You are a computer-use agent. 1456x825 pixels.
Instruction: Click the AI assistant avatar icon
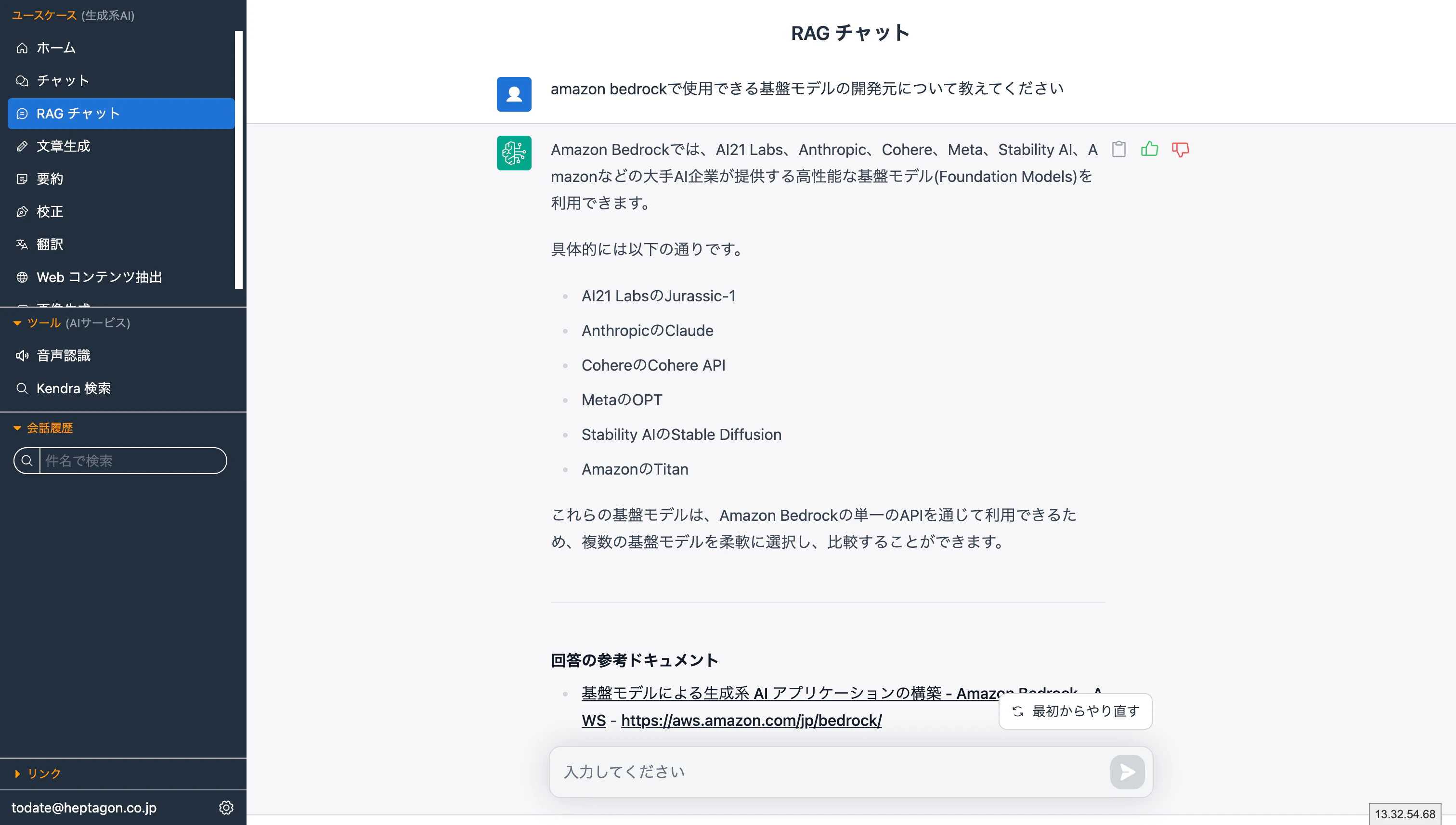(514, 153)
